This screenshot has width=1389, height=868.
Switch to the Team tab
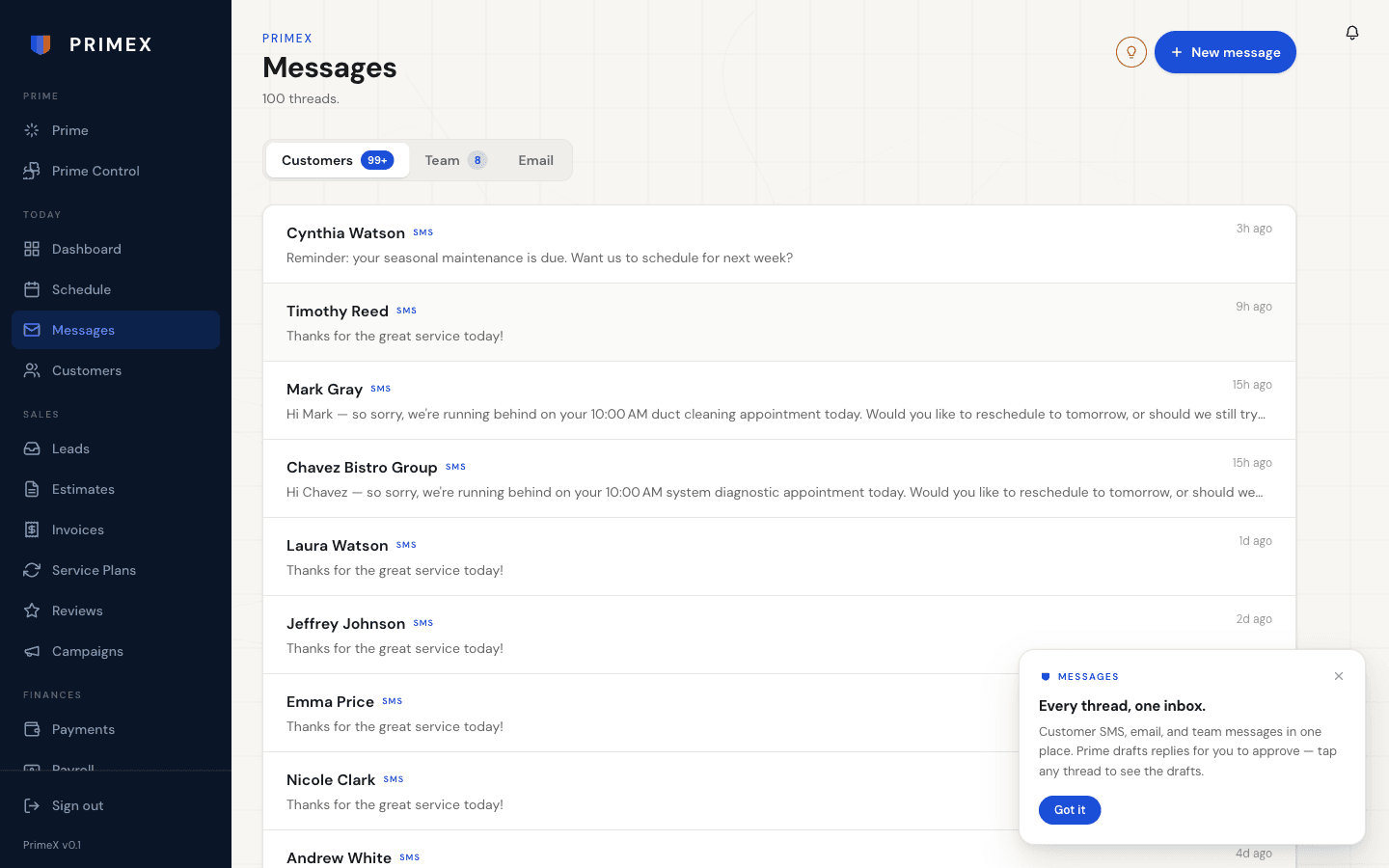point(455,160)
